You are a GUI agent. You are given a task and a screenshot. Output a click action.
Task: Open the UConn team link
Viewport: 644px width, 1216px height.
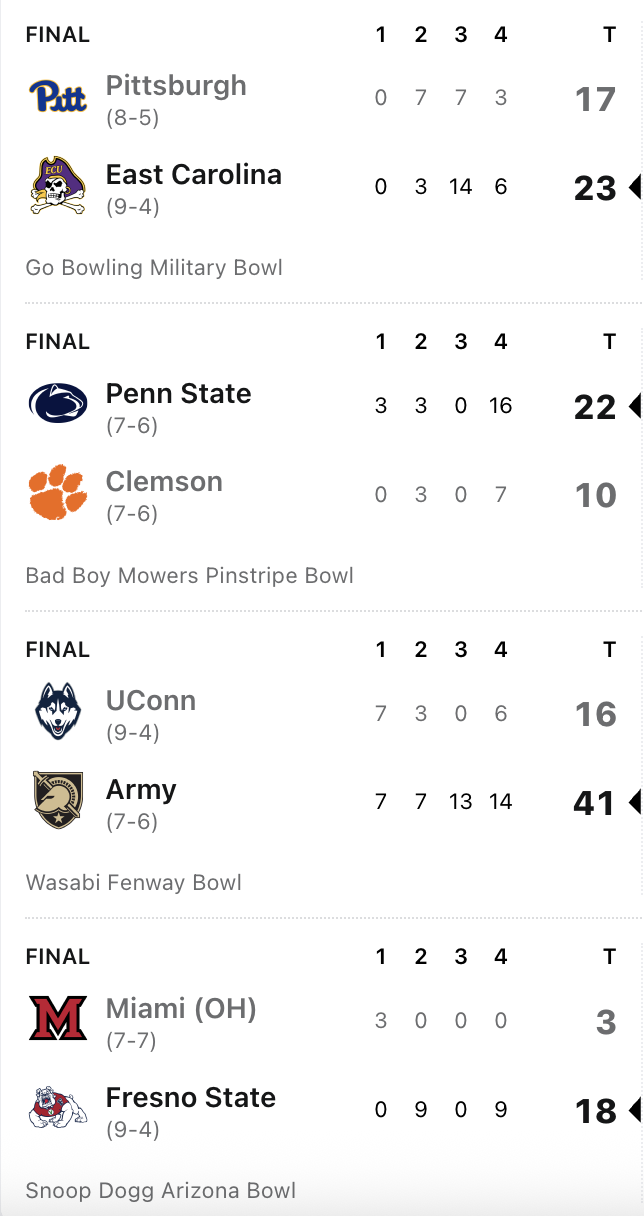151,700
